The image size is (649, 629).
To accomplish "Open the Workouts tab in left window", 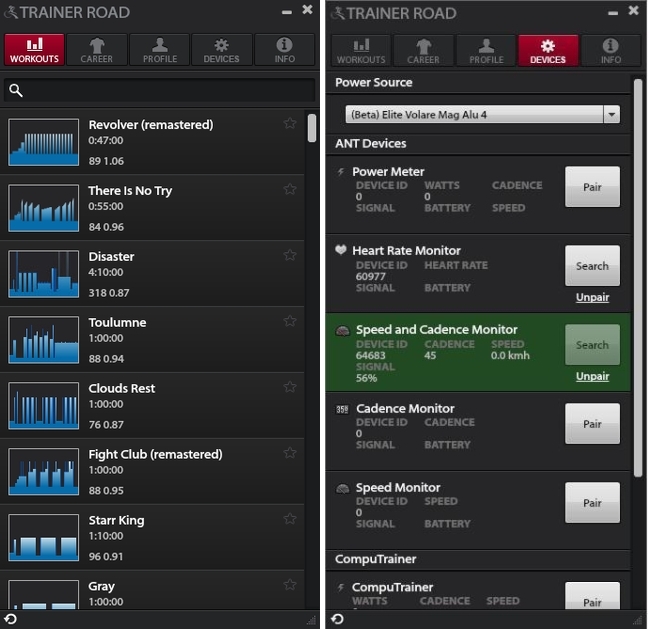I will coord(34,50).
